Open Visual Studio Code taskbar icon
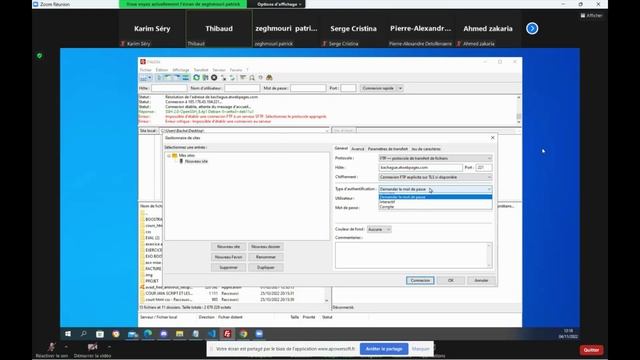 tap(211, 334)
